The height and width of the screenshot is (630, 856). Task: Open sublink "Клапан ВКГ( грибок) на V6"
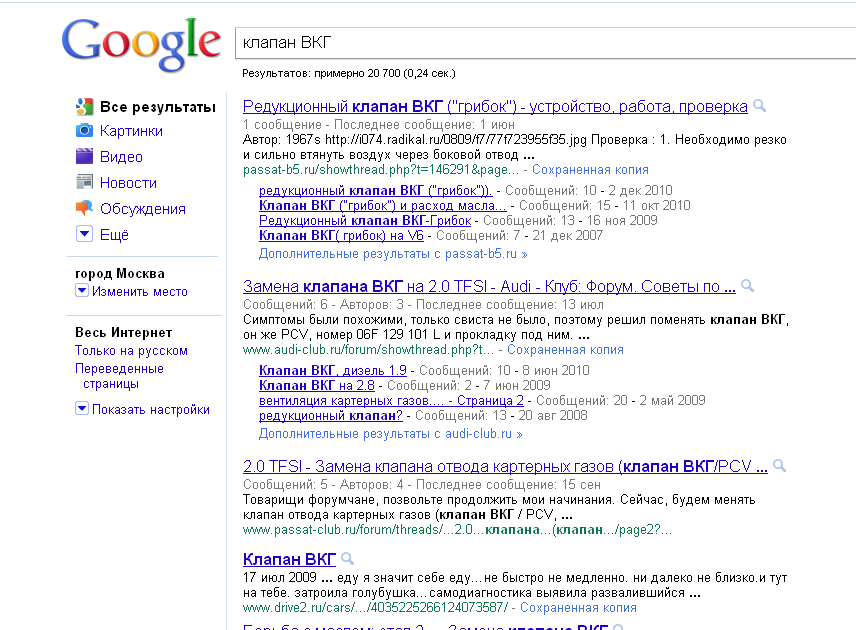pos(341,236)
